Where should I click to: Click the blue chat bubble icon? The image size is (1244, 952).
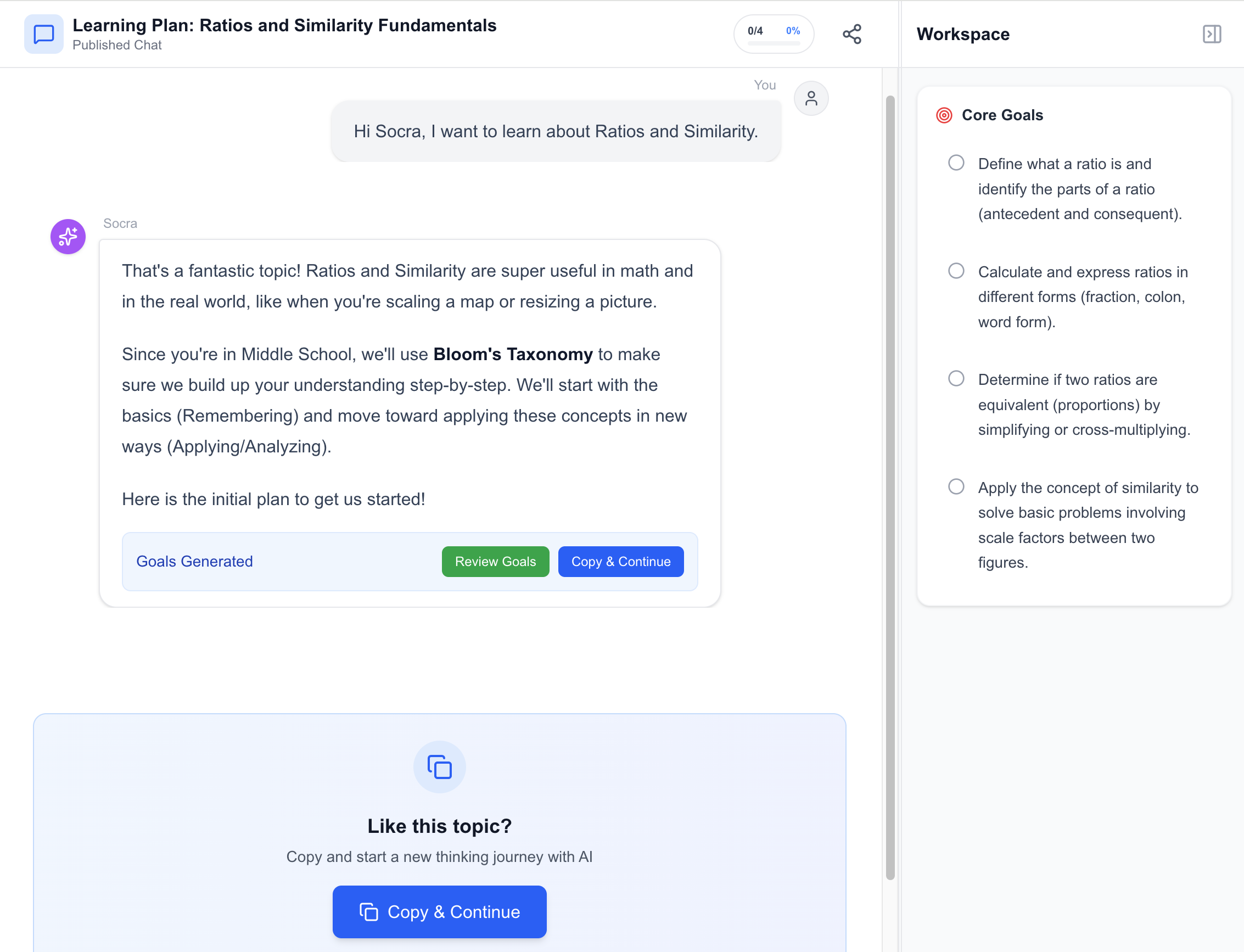(x=43, y=34)
